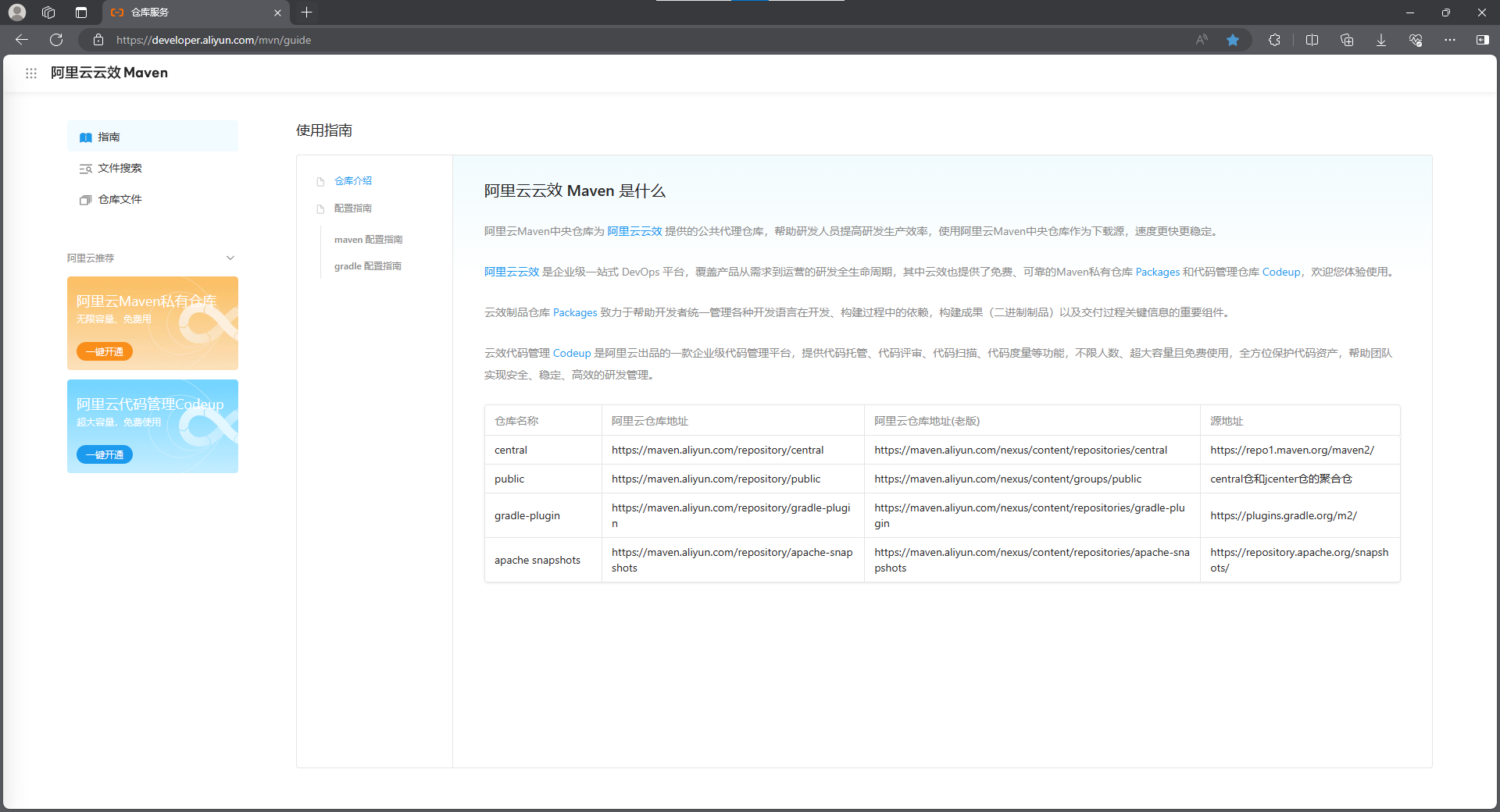Image resolution: width=1500 pixels, height=812 pixels.
Task: Open the app grid launcher icon
Action: pyautogui.click(x=31, y=73)
